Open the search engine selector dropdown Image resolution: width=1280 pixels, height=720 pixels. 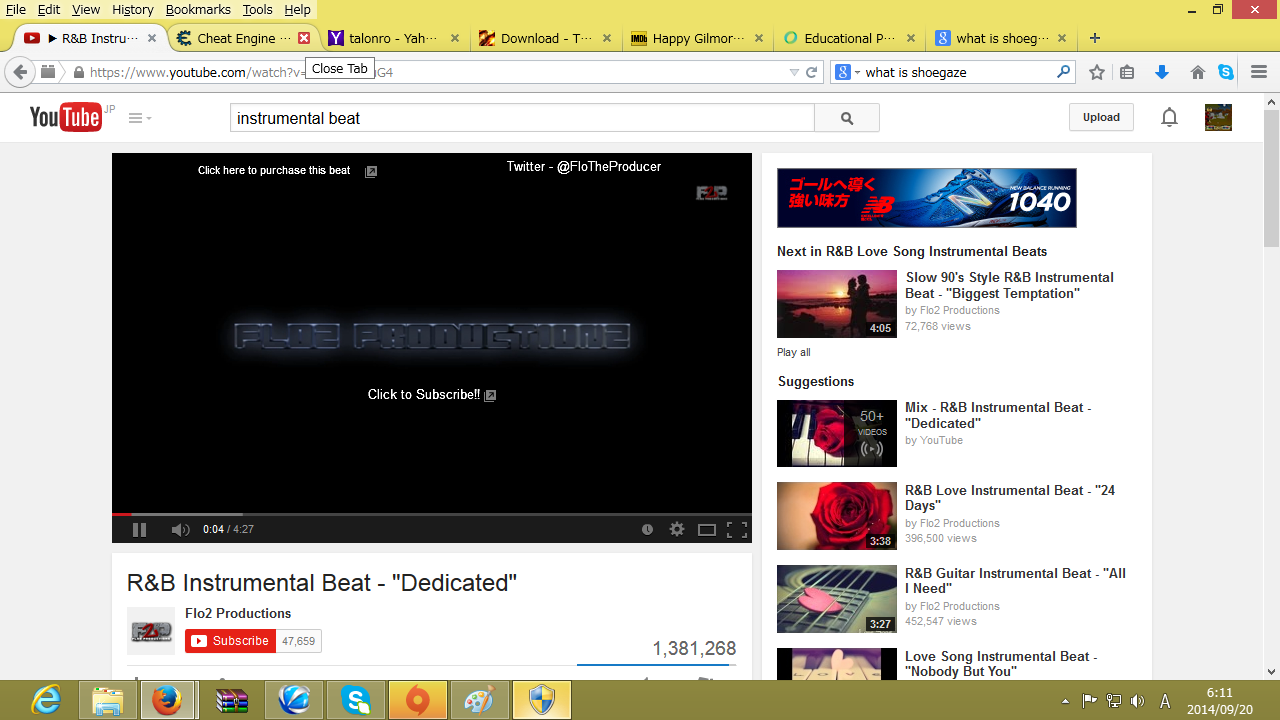coord(846,72)
